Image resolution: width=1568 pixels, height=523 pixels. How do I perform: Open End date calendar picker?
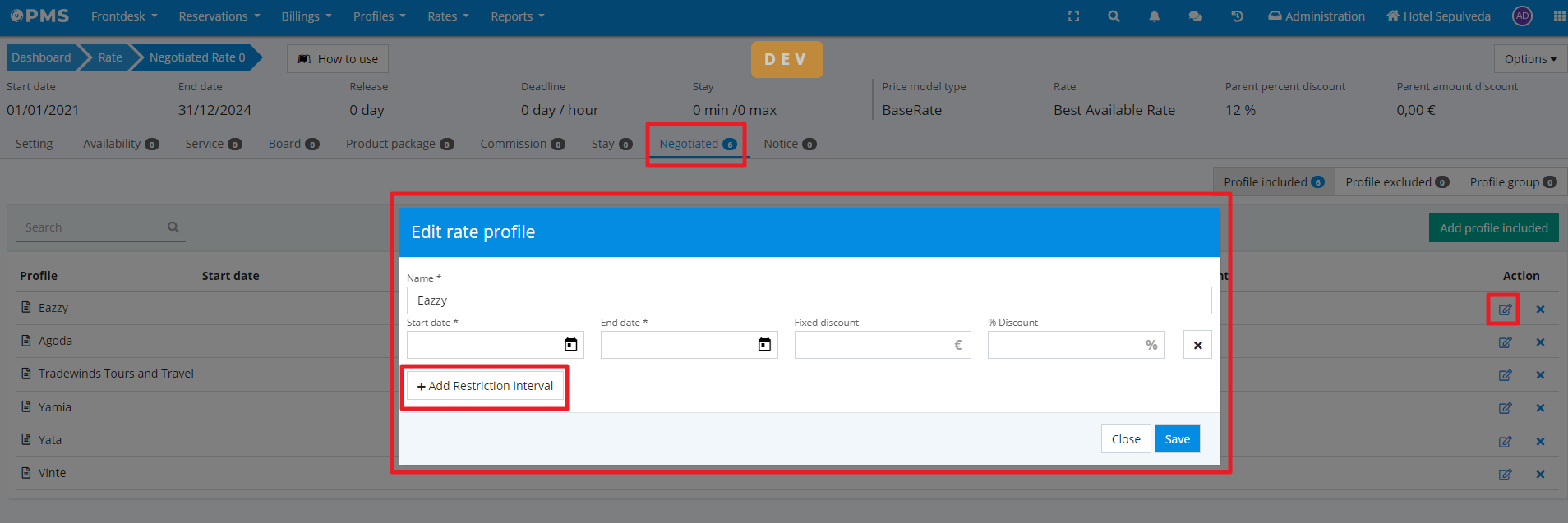[x=764, y=345]
